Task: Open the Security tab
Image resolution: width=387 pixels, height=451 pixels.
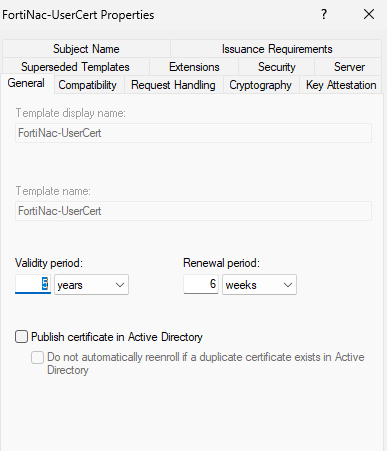Action: coord(276,67)
